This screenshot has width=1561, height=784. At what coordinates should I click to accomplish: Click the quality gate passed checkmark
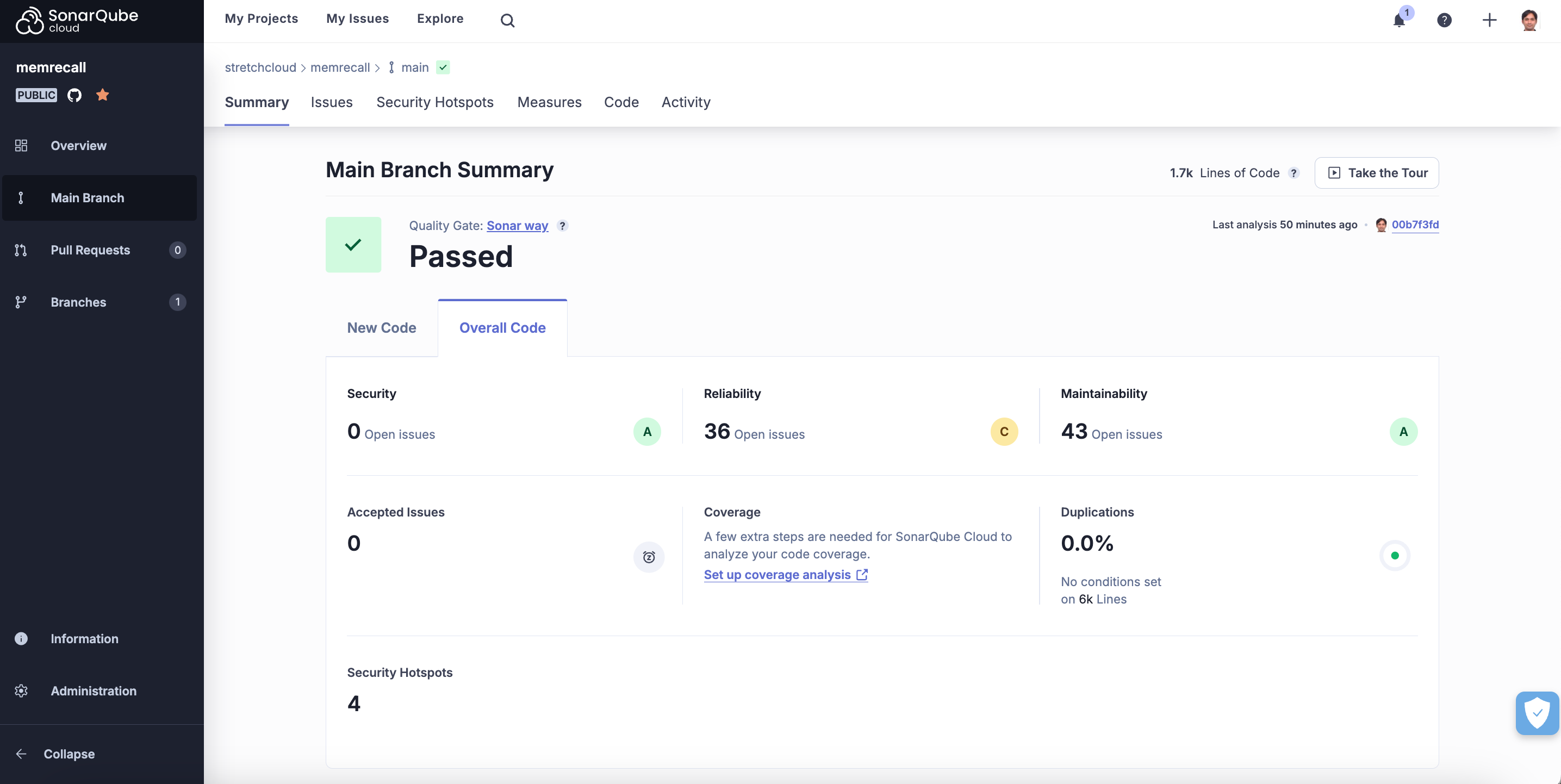pos(353,245)
